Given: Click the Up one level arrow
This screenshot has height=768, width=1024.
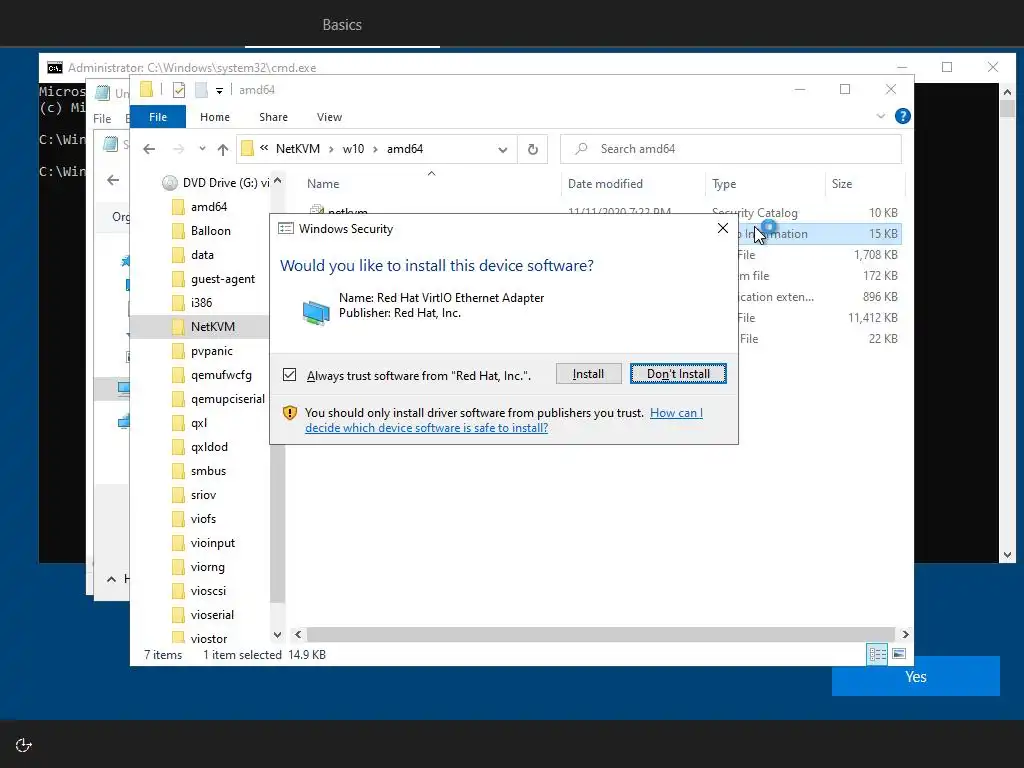Looking at the screenshot, I should coord(223,150).
